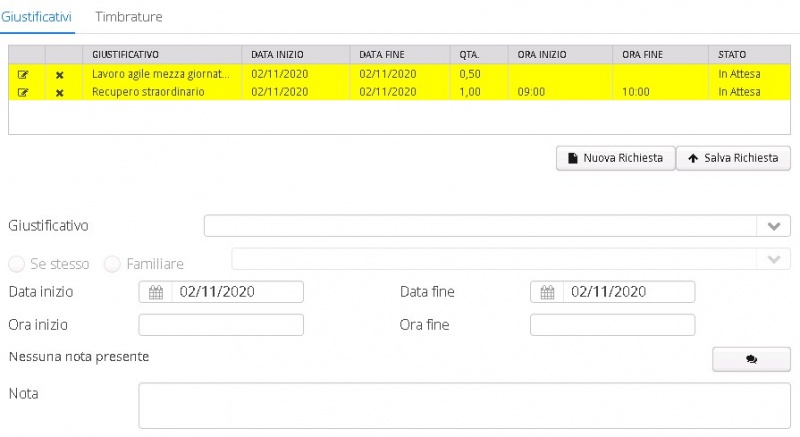The width and height of the screenshot is (800, 437).
Task: Sort by the STATO column header
Action: [x=732, y=53]
